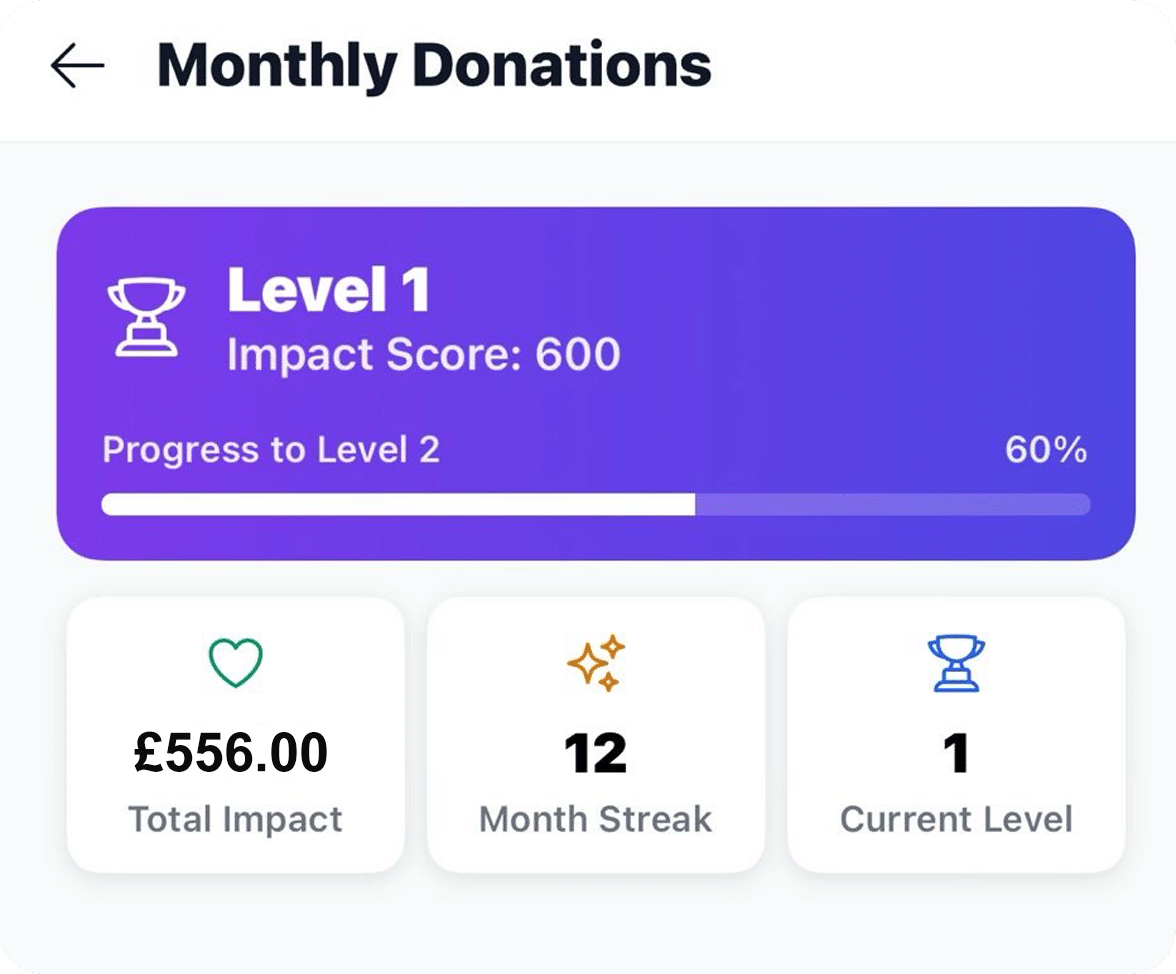This screenshot has width=1176, height=974.
Task: Open the Total Impact card
Action: (x=236, y=735)
